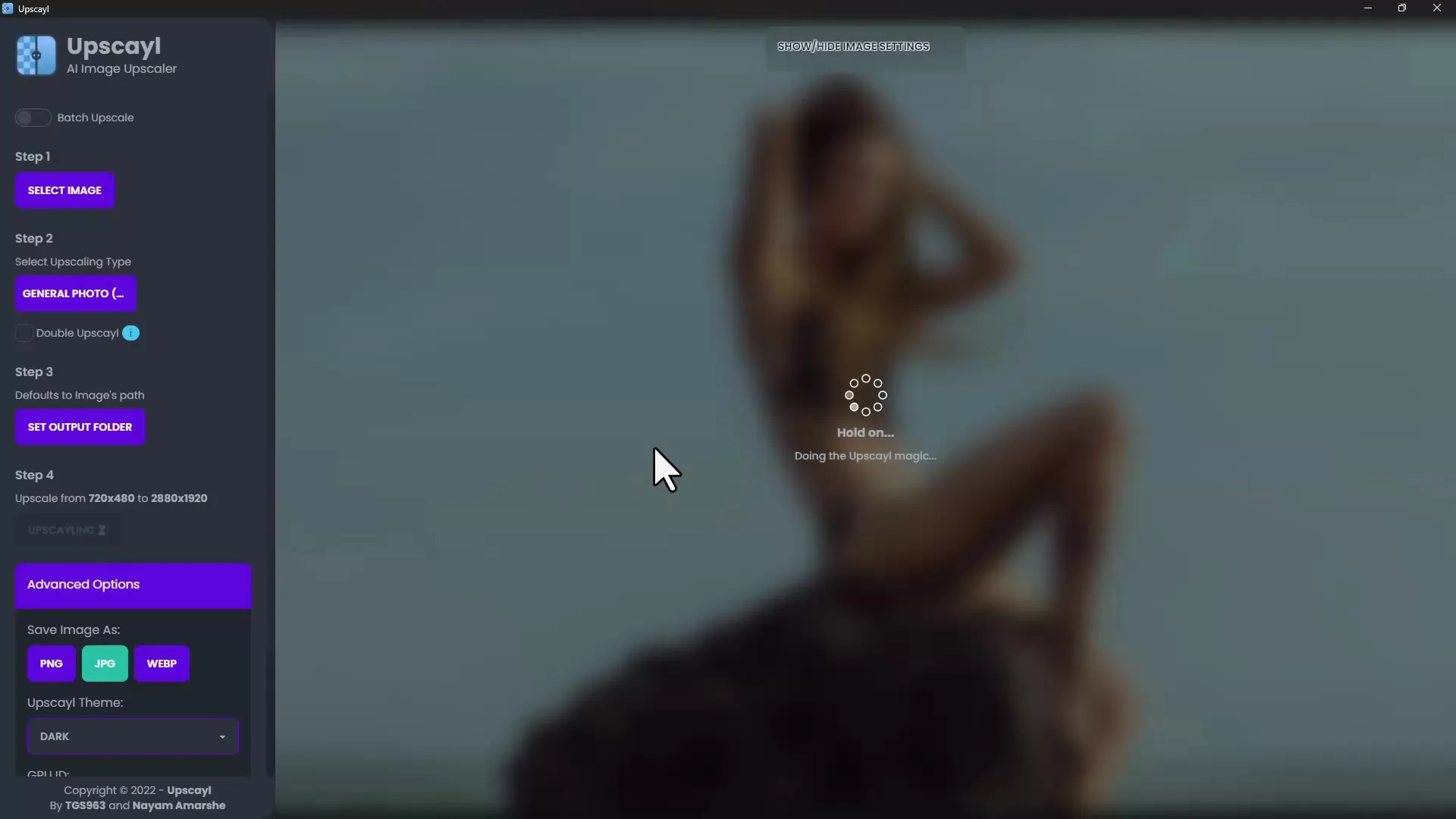
Task: Click SHOW/HIDE IMAGE SETTINGS menu
Action: [855, 46]
